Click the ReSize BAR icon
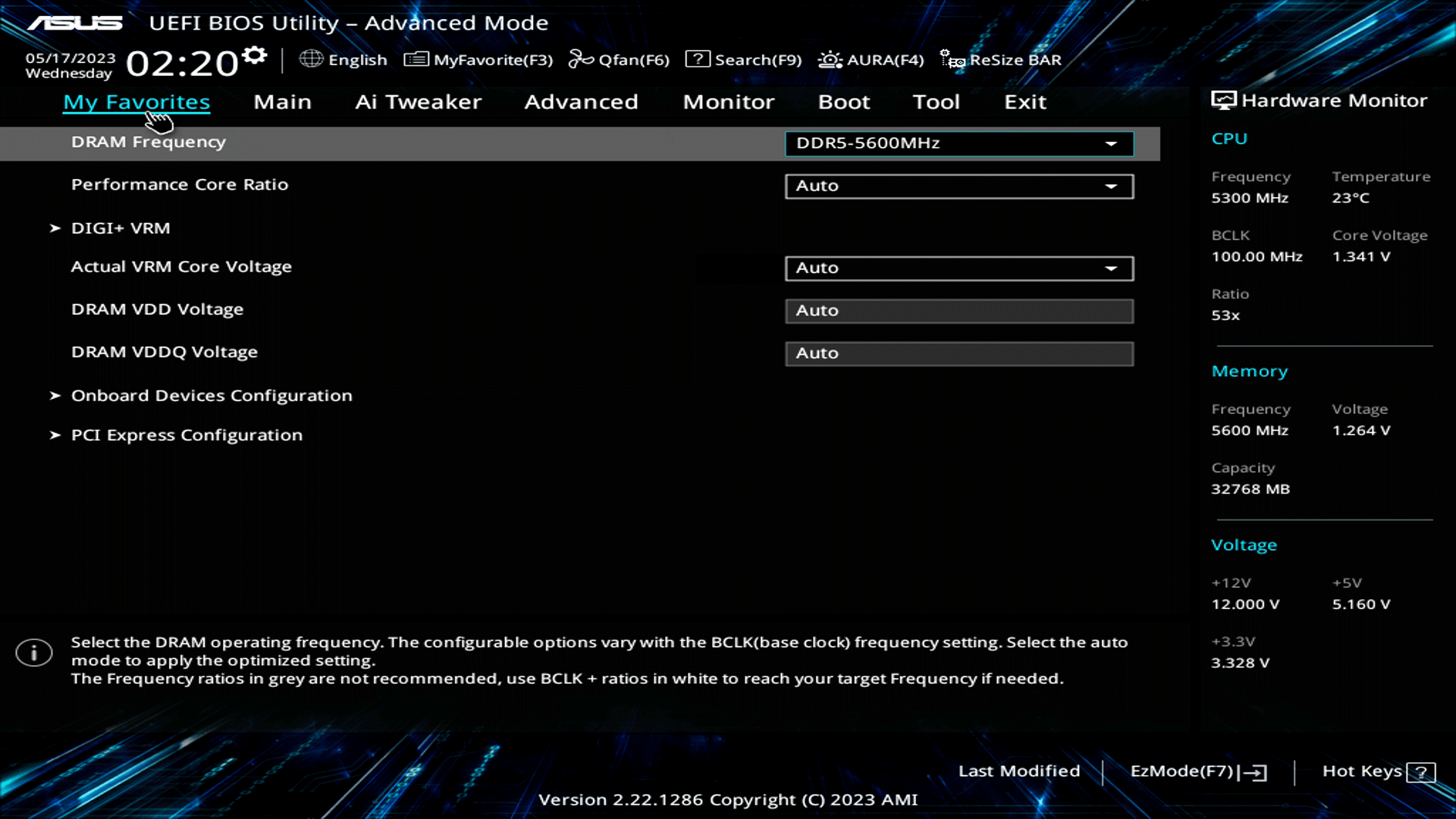The height and width of the screenshot is (819, 1456). (952, 59)
